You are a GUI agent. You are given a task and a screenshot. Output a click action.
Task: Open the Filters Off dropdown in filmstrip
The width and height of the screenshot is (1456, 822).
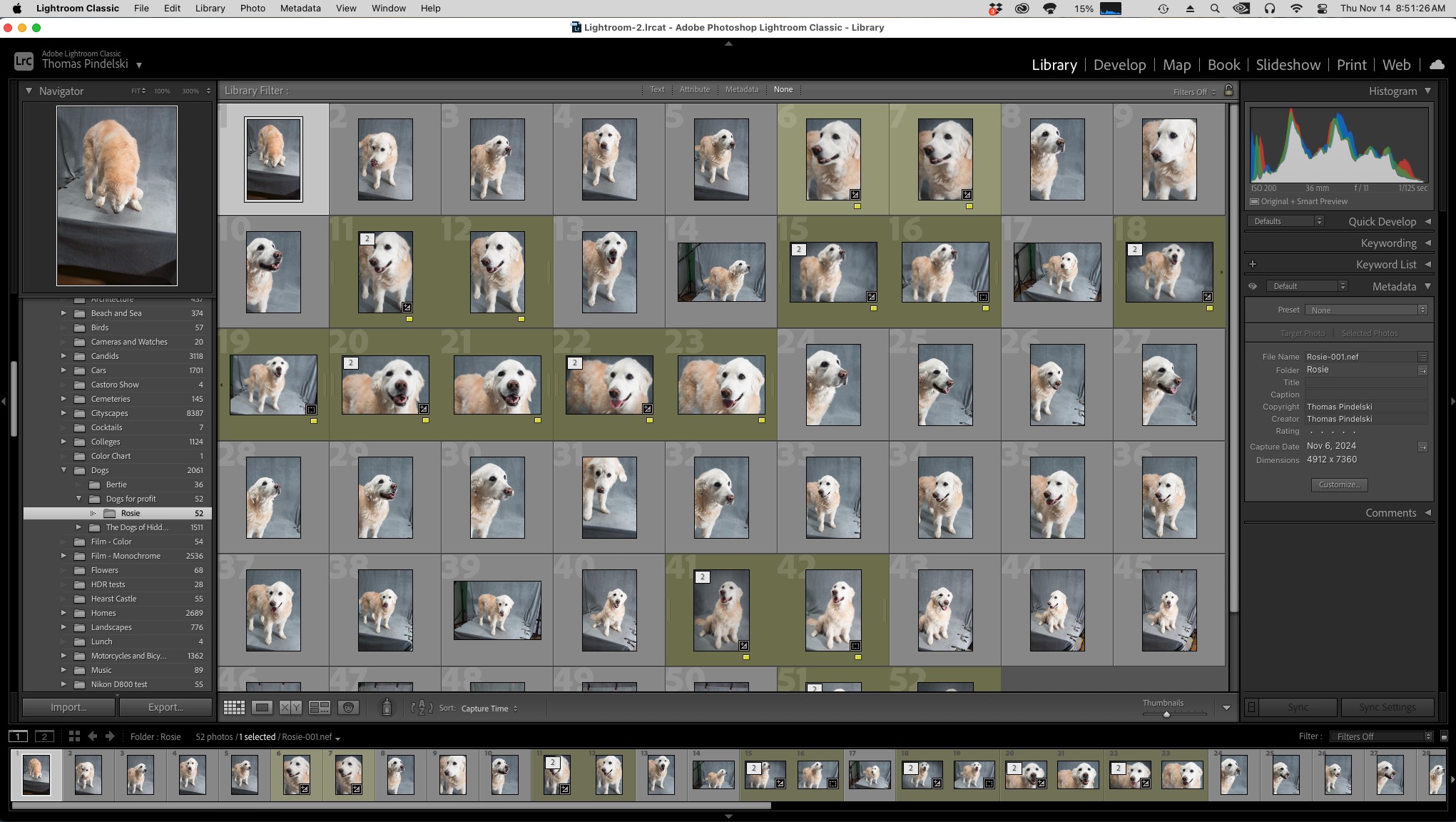coord(1383,736)
